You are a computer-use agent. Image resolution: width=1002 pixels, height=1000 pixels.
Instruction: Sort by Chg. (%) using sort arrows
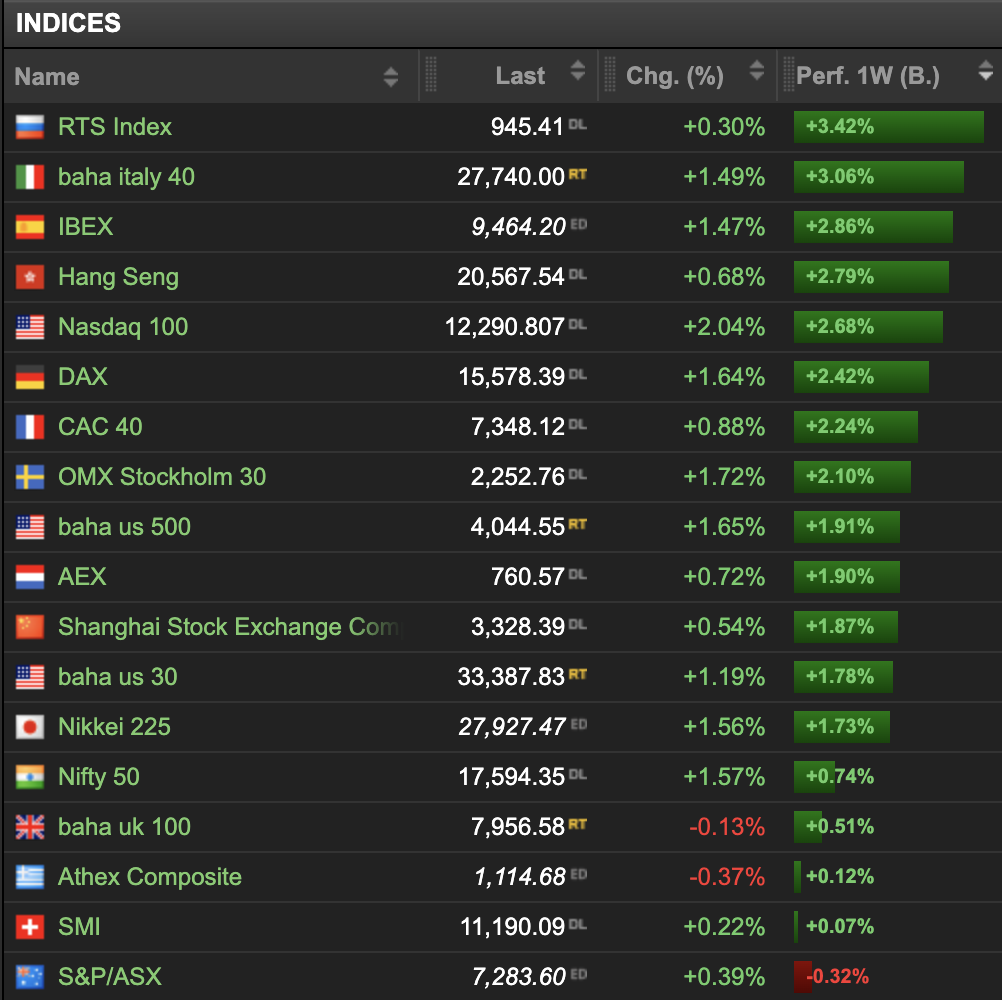756,71
